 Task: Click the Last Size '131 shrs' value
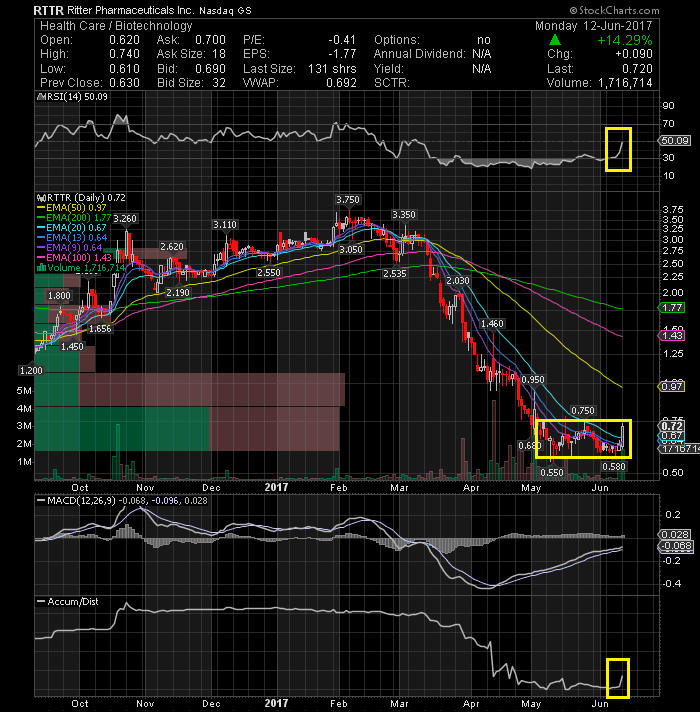[x=332, y=69]
